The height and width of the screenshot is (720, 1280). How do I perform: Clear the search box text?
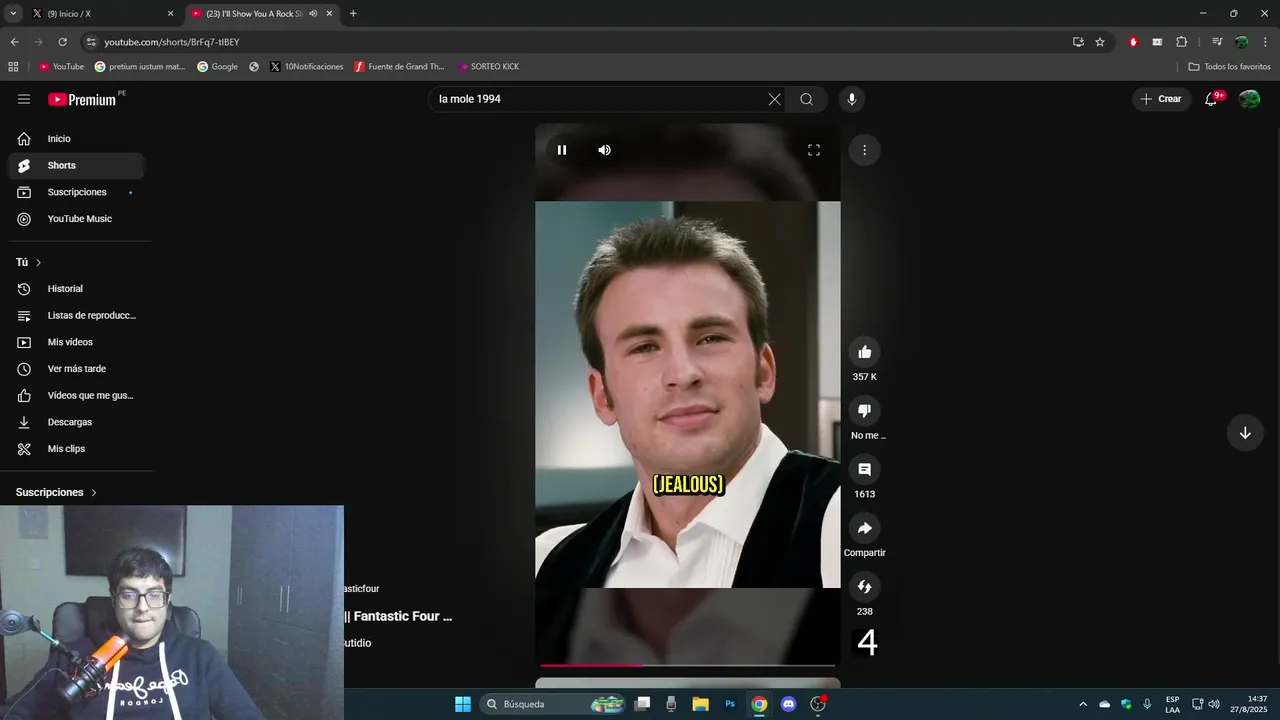(x=774, y=99)
